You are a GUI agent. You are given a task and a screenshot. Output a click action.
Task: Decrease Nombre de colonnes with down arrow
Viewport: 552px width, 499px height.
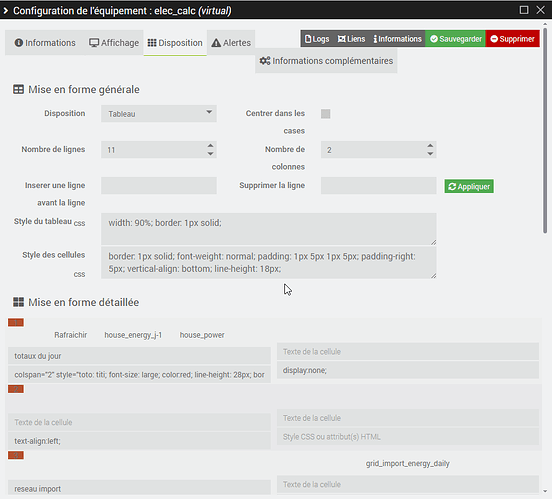pos(430,154)
